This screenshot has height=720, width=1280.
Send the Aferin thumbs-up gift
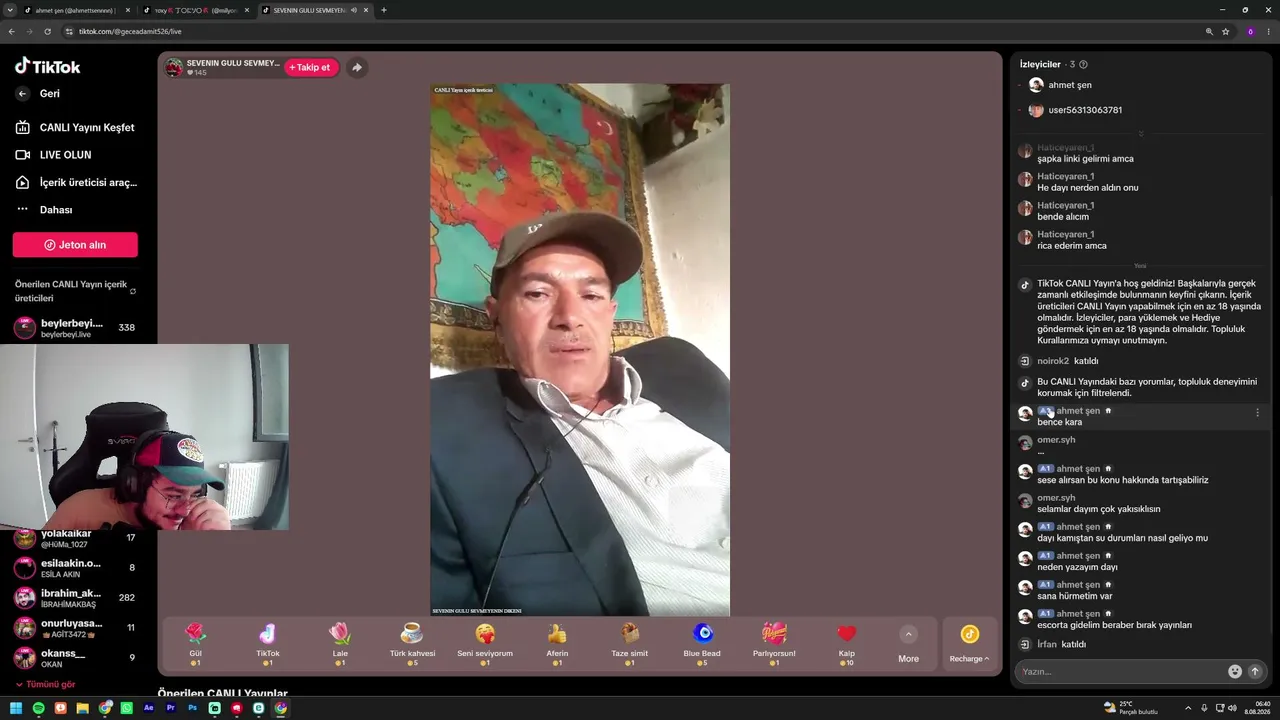tap(557, 642)
